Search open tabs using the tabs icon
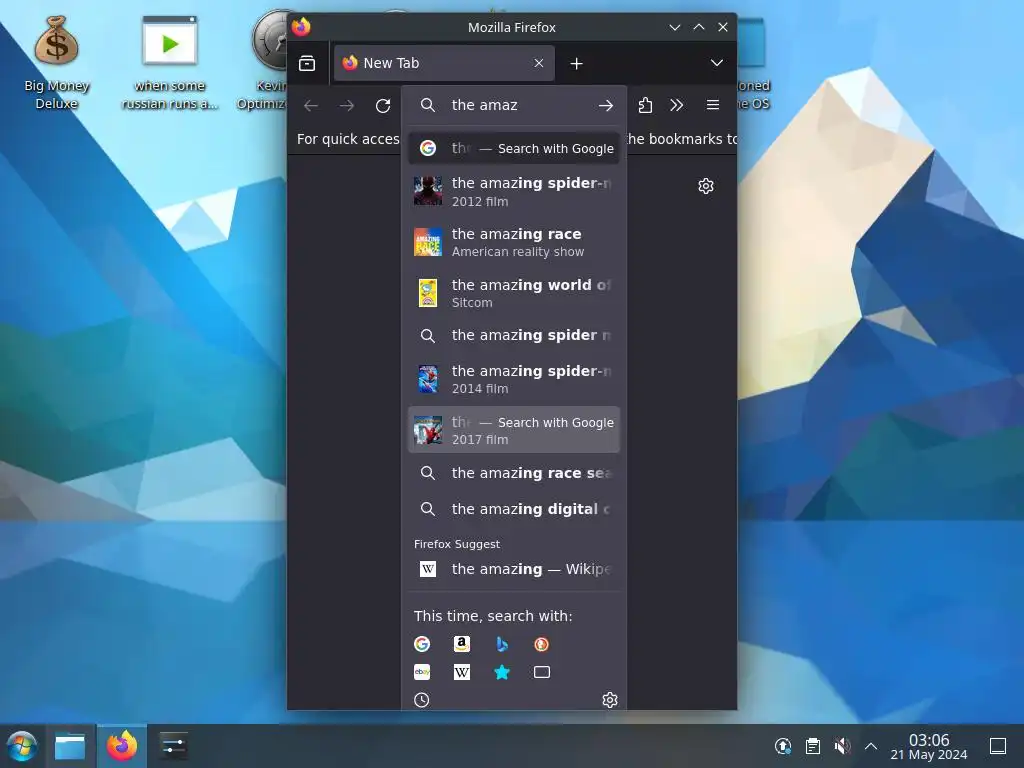The image size is (1024, 768). (x=541, y=672)
